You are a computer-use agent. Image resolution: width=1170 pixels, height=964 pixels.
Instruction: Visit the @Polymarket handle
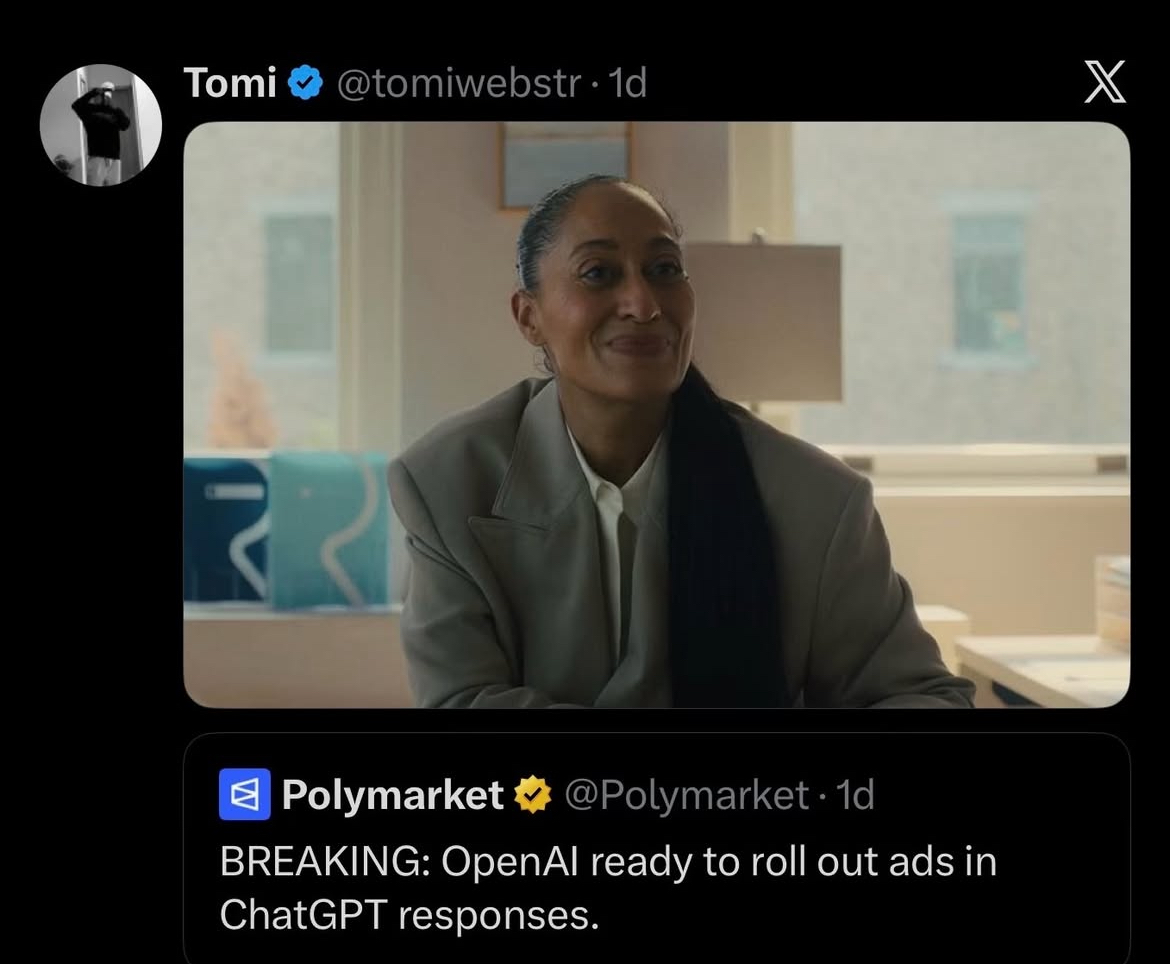686,795
